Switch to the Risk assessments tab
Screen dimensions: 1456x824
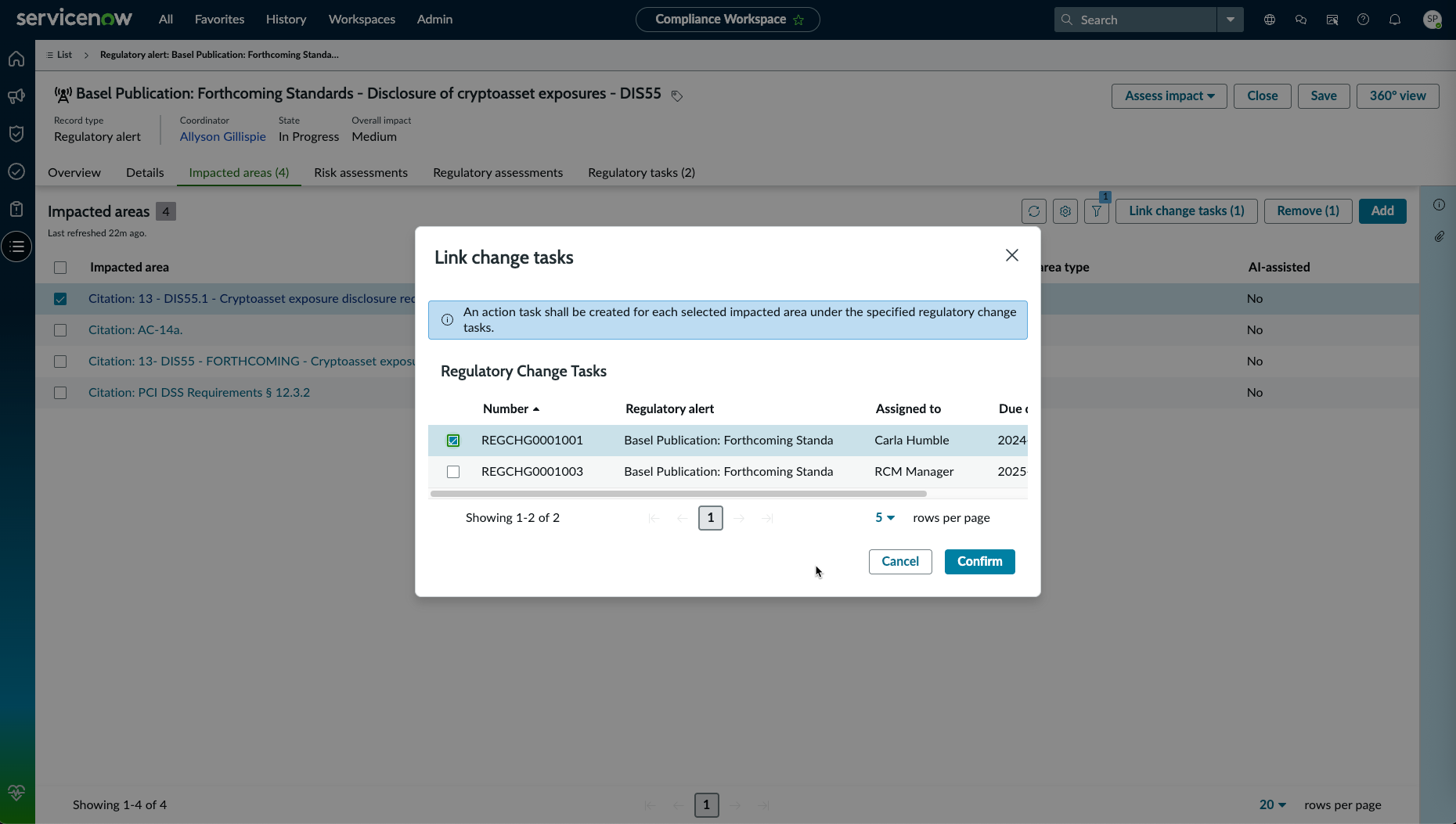tap(361, 173)
